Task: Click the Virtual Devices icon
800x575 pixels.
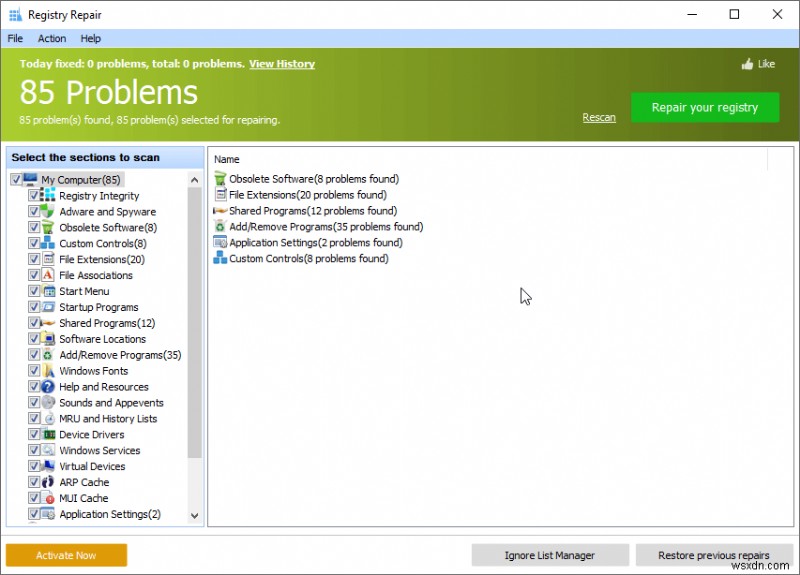Action: point(47,466)
